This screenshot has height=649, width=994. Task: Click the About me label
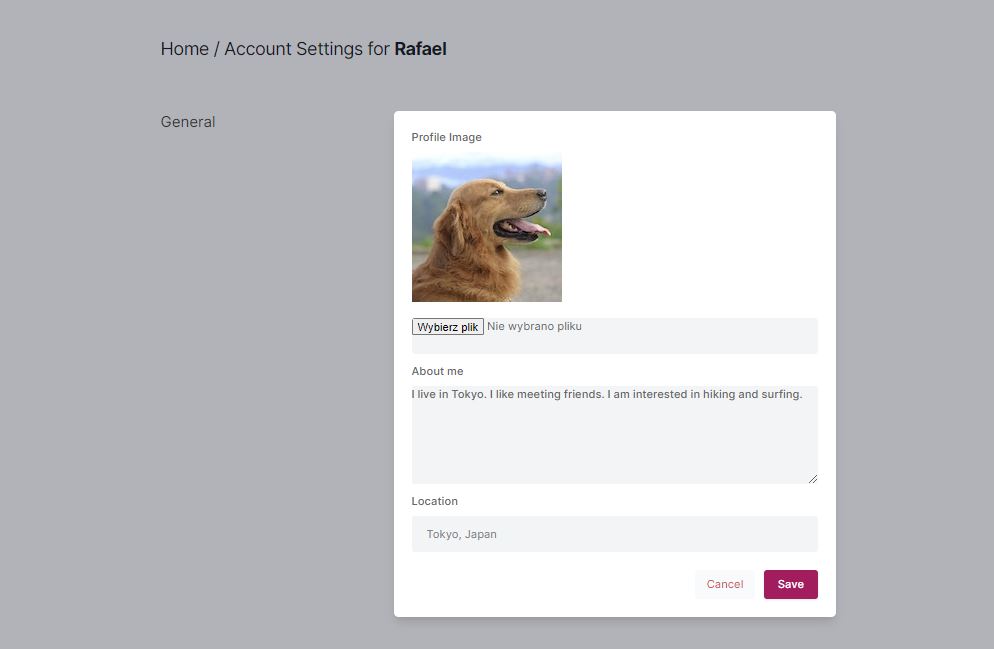[437, 371]
